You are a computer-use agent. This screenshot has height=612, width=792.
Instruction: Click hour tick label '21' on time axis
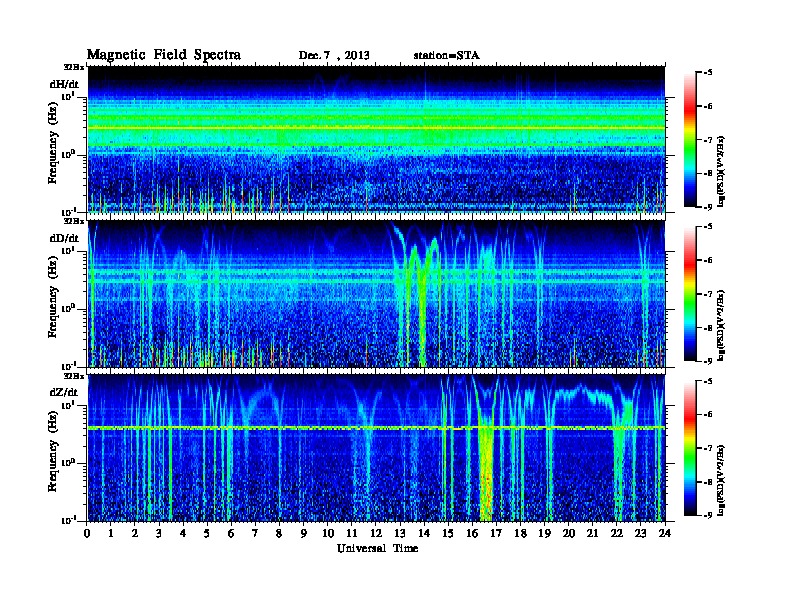[x=592, y=533]
